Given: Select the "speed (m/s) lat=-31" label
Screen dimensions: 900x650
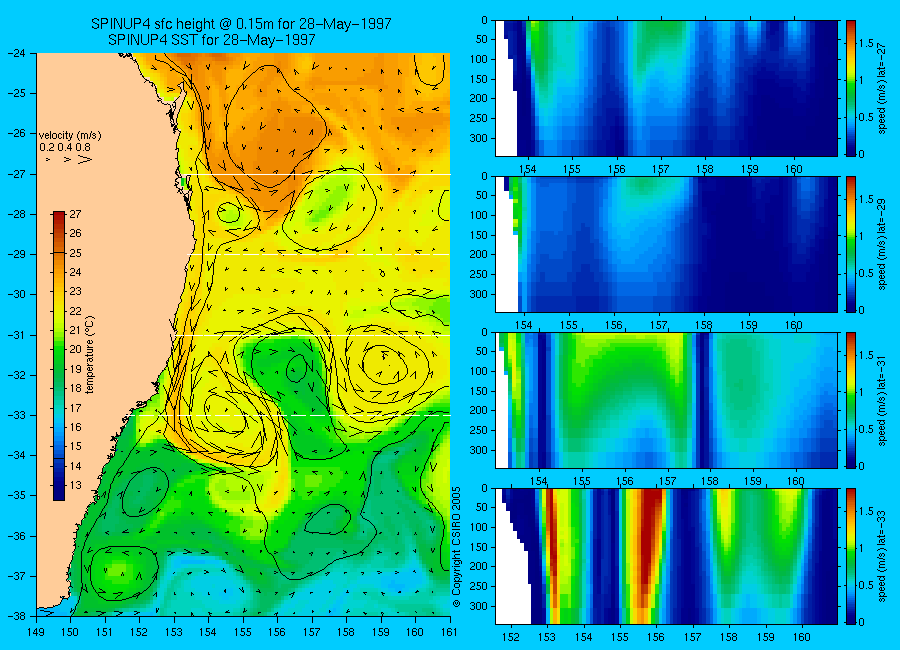Looking at the screenshot, I should (883, 400).
